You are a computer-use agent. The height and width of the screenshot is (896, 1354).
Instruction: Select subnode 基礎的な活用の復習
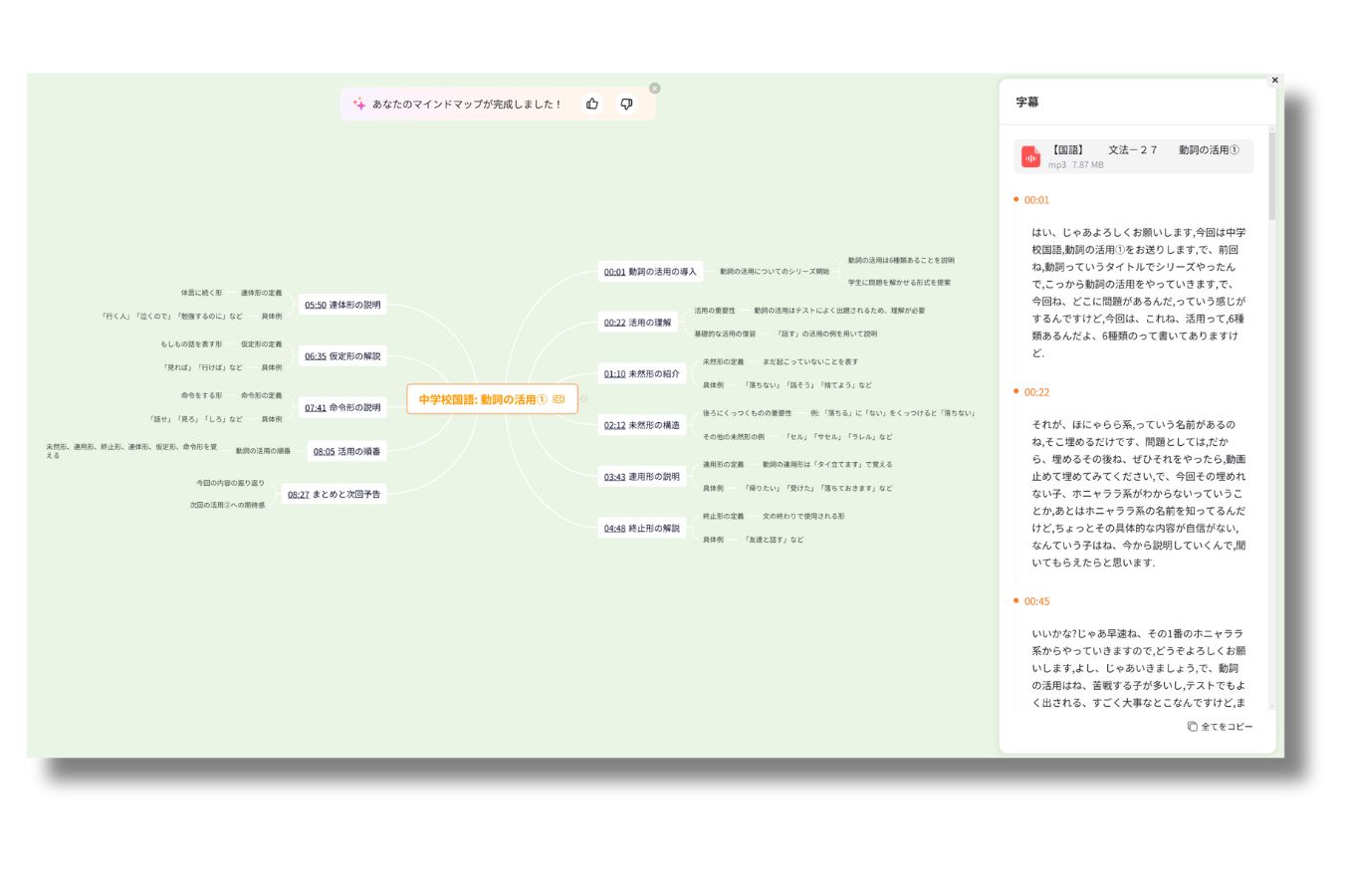tap(725, 335)
